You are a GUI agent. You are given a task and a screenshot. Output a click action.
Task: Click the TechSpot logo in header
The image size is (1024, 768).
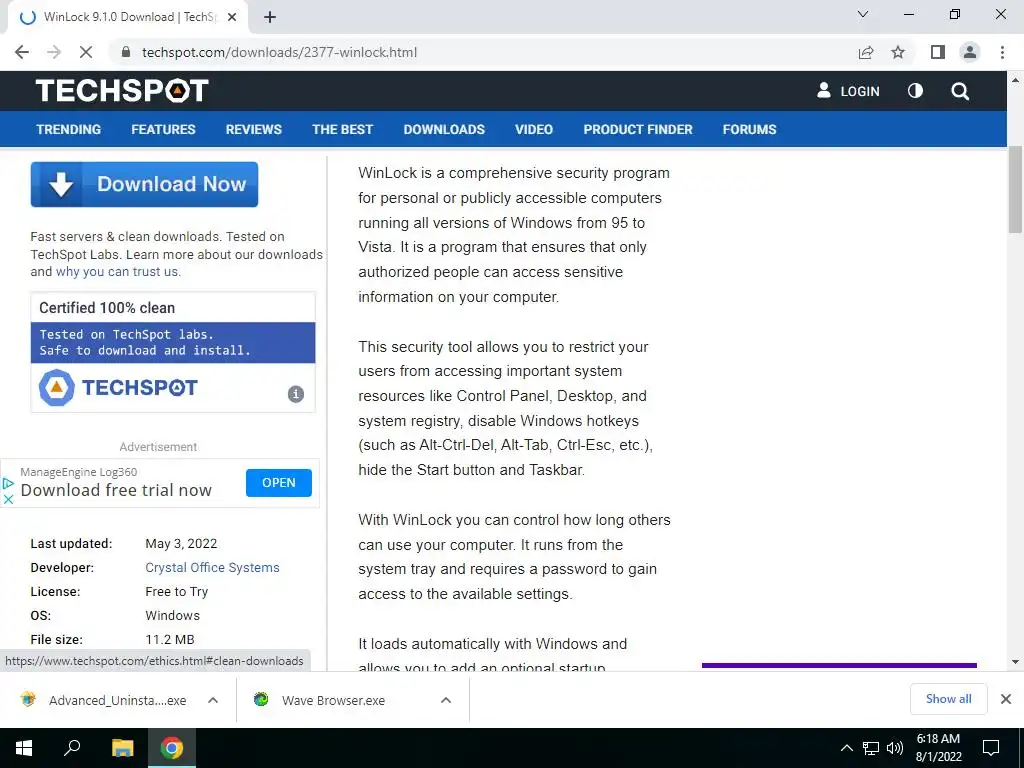click(122, 91)
